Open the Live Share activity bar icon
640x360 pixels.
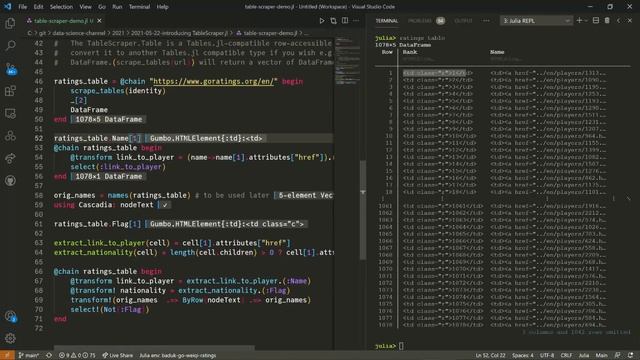[10, 158]
